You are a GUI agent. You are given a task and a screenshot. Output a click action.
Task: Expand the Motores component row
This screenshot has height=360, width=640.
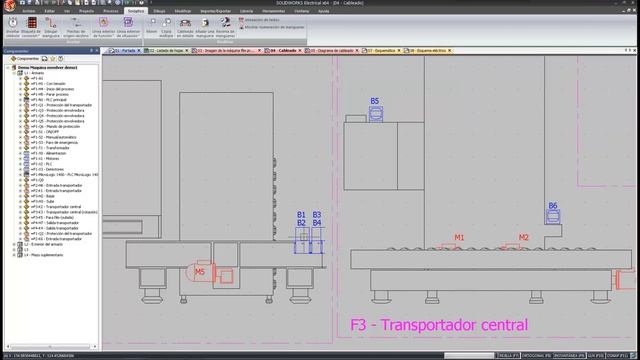(x=20, y=158)
